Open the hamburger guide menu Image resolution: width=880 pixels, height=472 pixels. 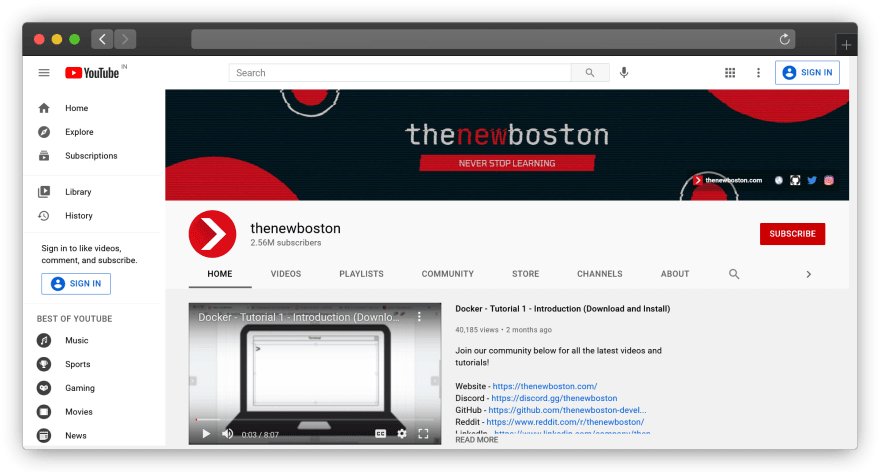click(44, 73)
